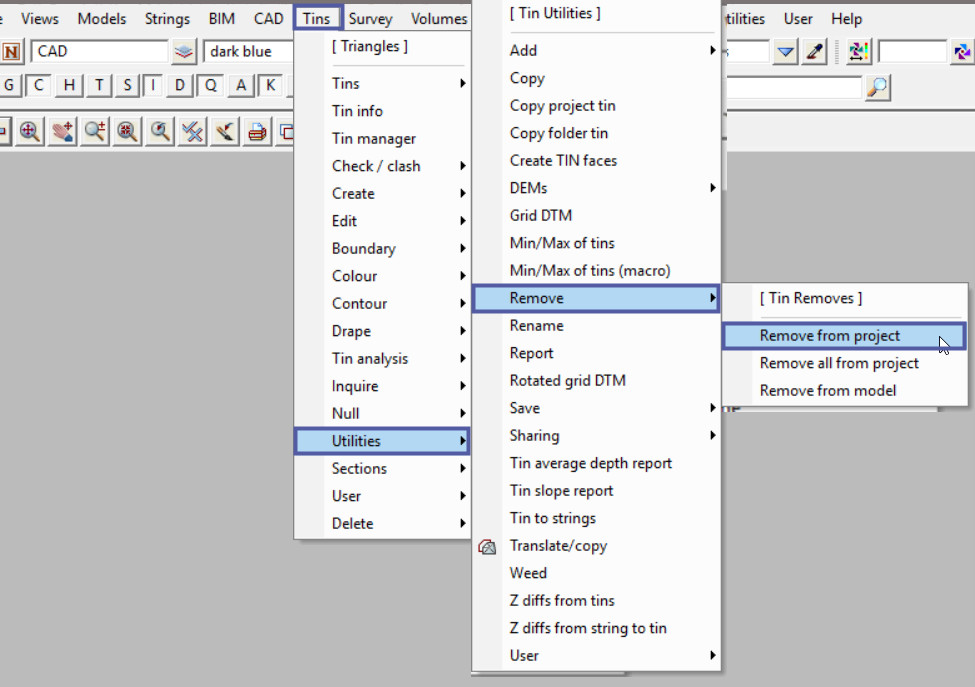Click the zoom plus/minus magnifier icon
Viewport: 975px width, 687px height.
(95, 131)
